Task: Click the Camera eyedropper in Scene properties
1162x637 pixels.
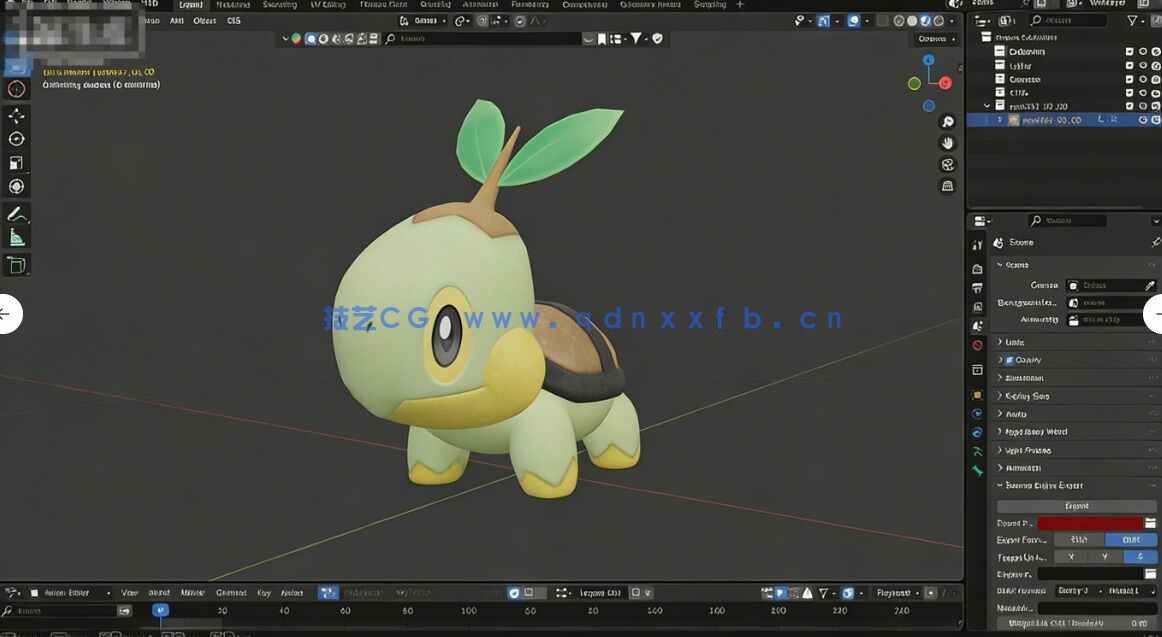Action: coord(1149,285)
